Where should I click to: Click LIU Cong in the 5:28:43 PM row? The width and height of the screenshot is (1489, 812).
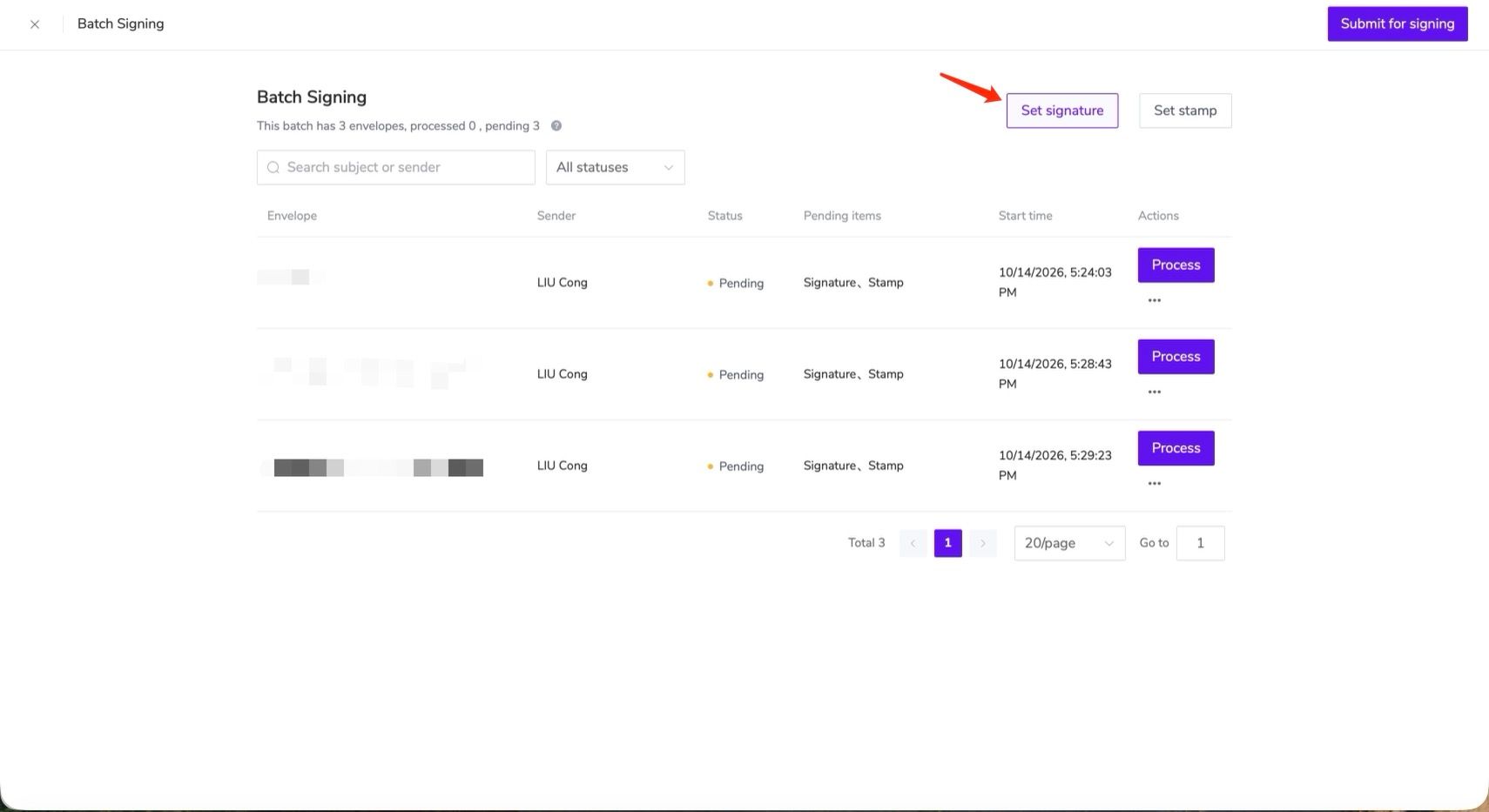coord(563,374)
